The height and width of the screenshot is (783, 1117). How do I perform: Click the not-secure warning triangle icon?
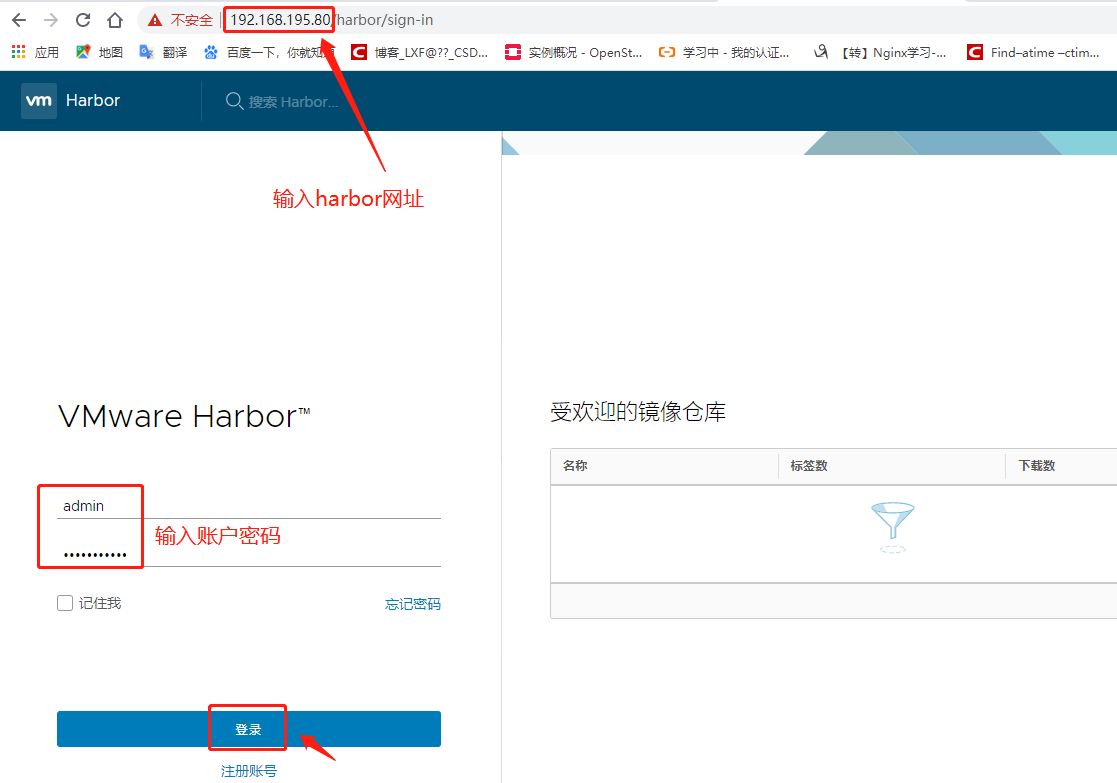point(154,20)
